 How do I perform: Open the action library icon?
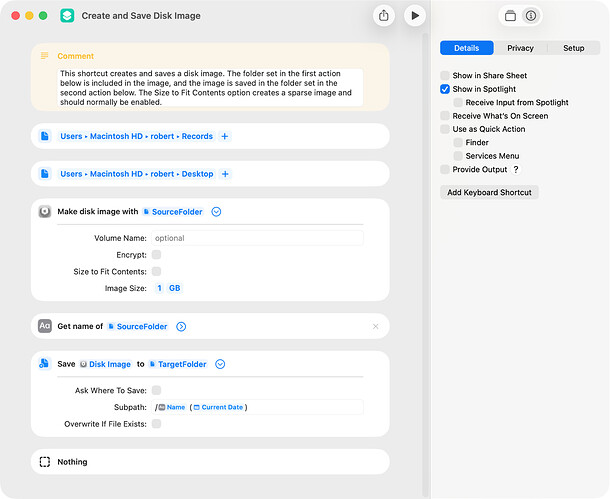(510, 16)
